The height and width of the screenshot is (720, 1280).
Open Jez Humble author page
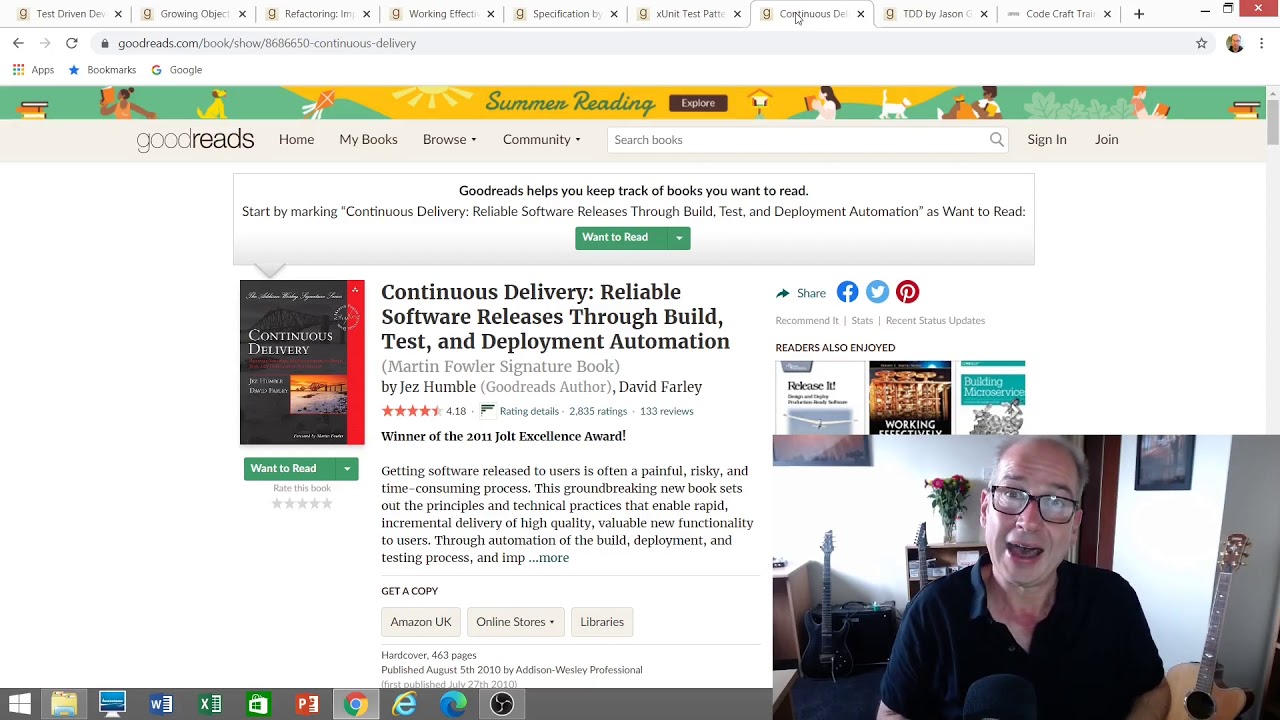(x=438, y=387)
